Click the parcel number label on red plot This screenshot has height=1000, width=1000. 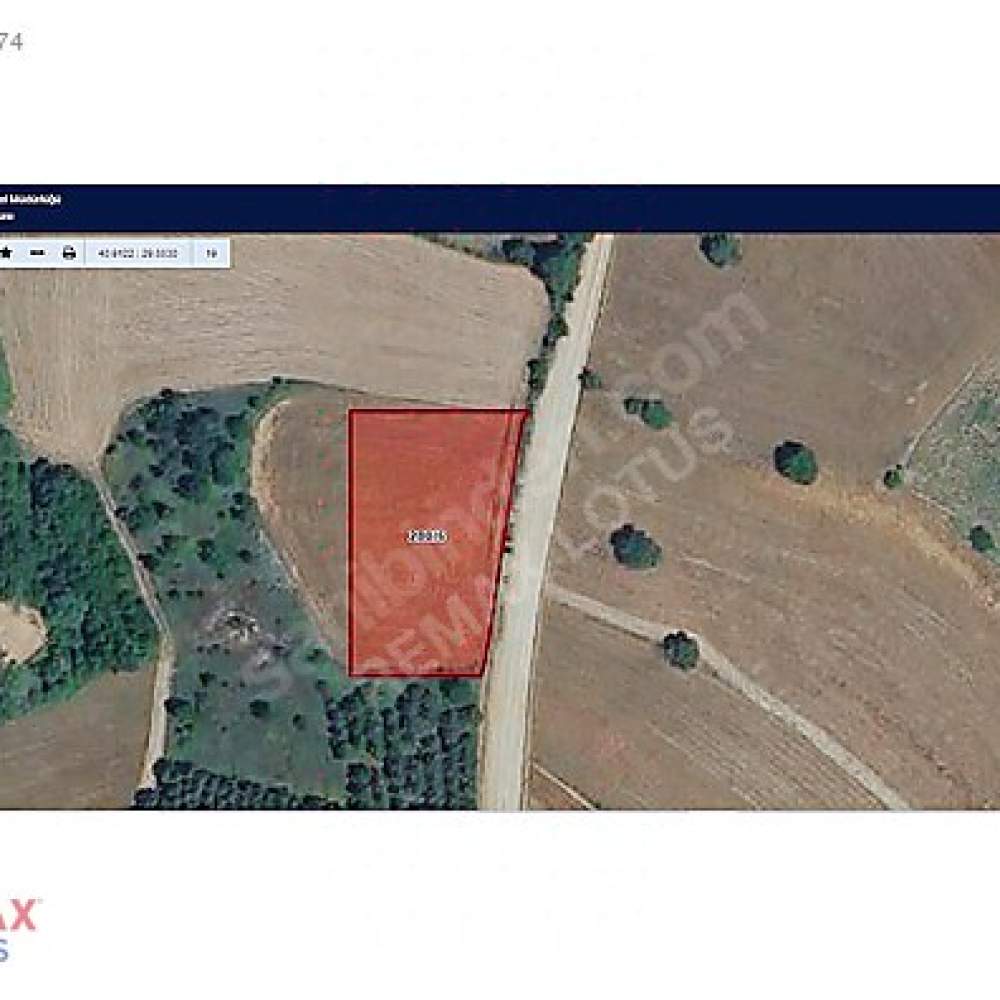pyautogui.click(x=427, y=536)
